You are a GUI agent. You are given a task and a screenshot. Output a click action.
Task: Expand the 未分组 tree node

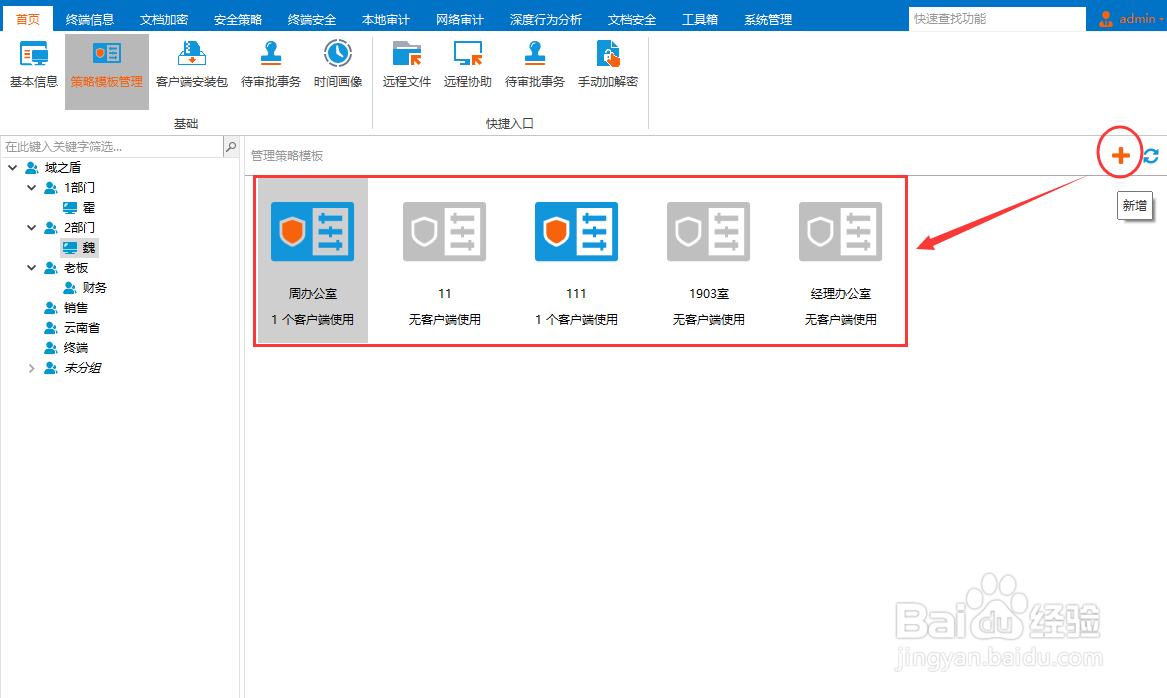pyautogui.click(x=31, y=368)
